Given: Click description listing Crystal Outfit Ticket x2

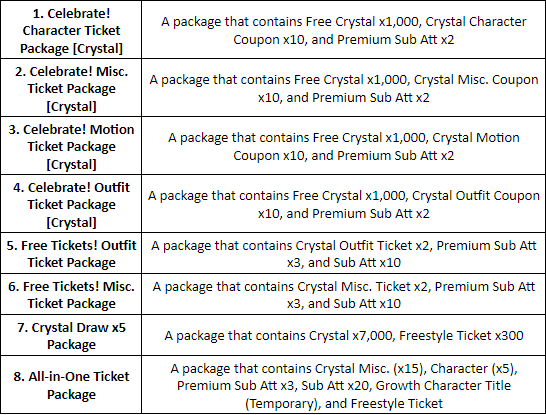Looking at the screenshot, I should point(344,254).
